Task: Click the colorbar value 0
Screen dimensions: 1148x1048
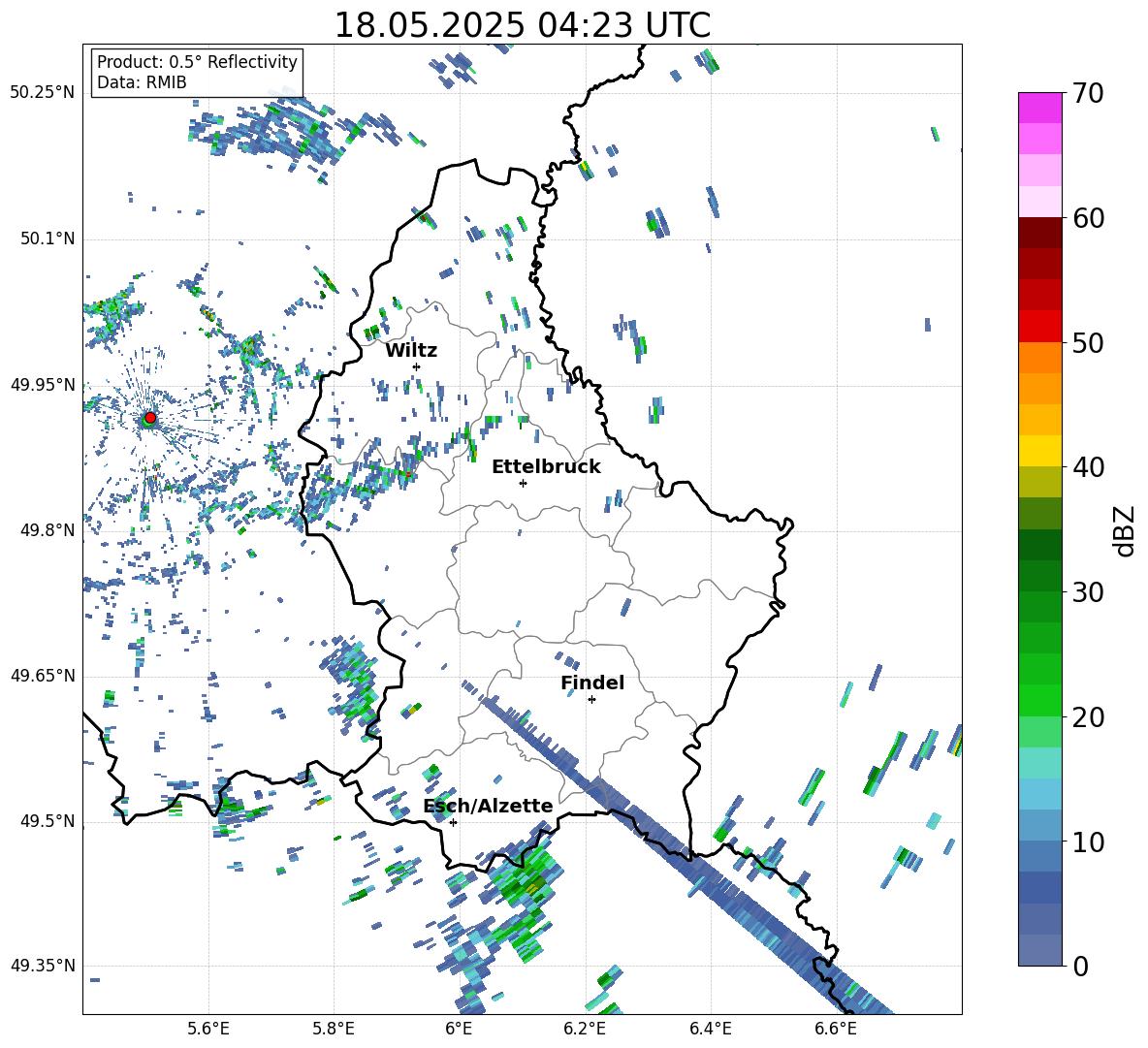Action: click(1080, 966)
